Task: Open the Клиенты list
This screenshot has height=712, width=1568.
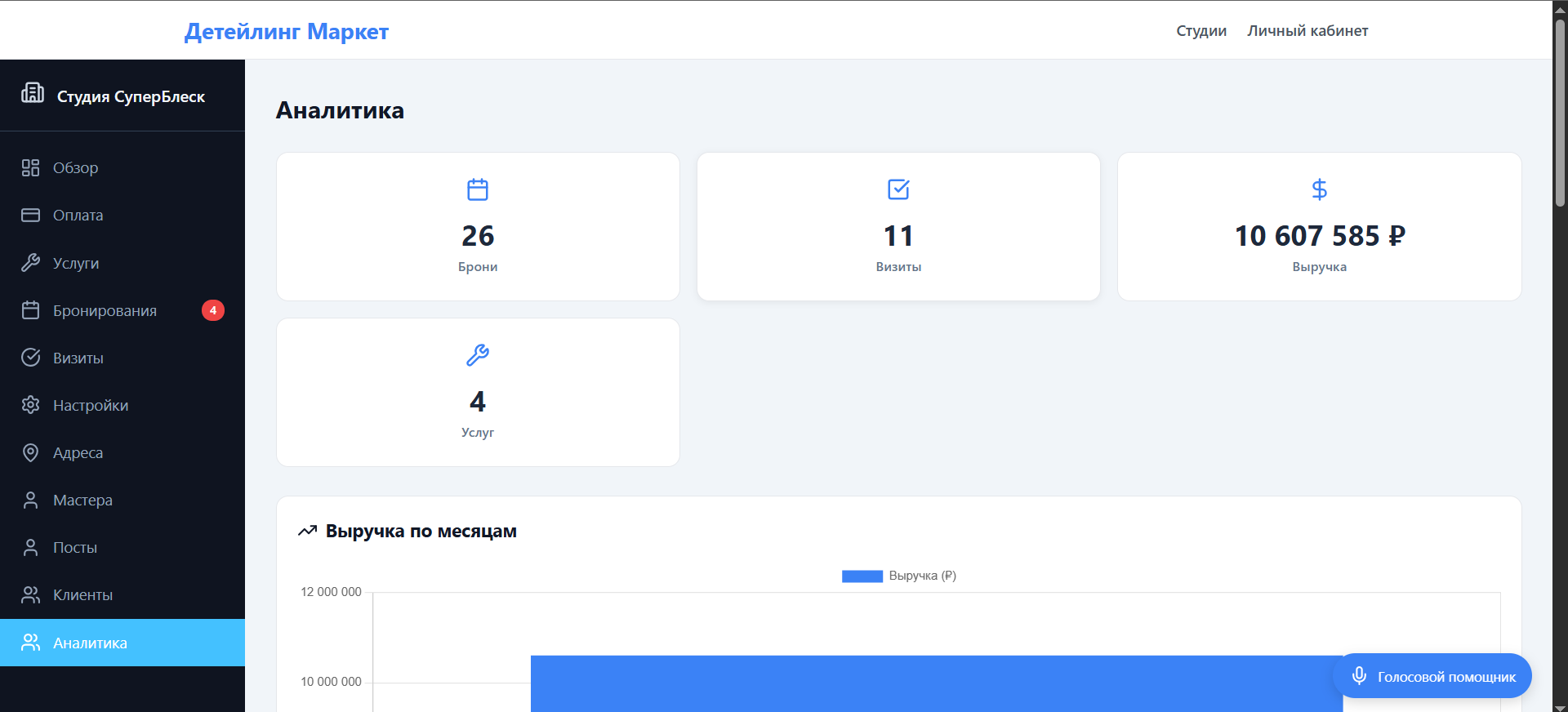Action: tap(122, 594)
